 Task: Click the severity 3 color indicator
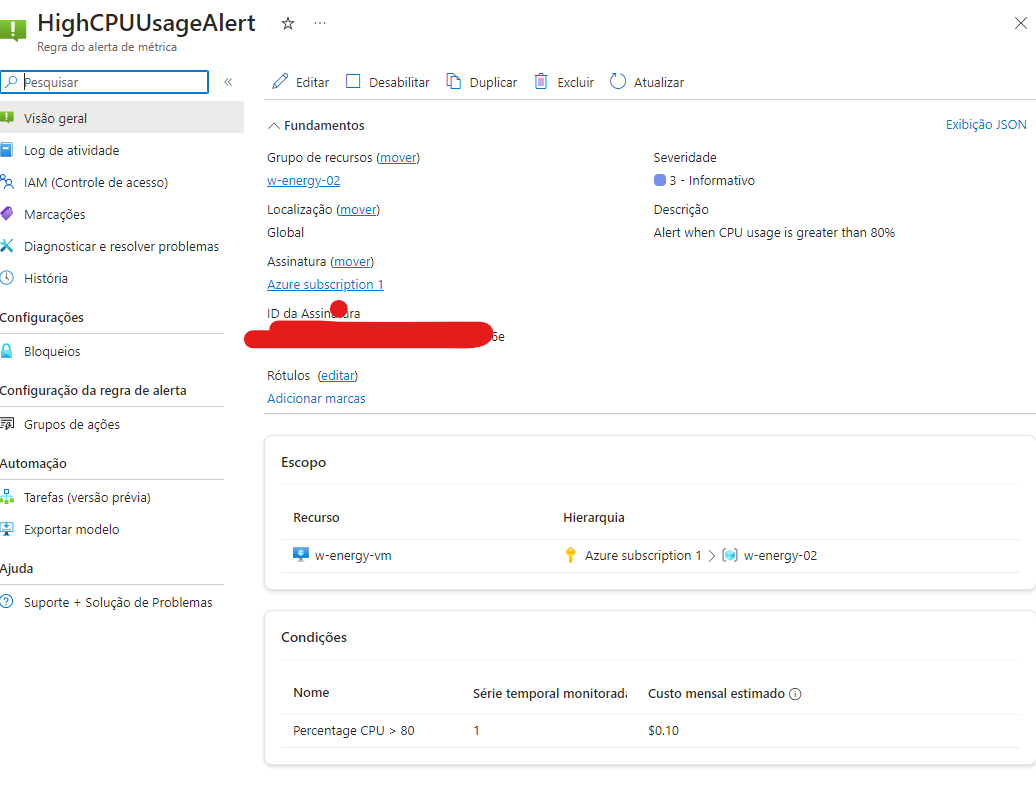[659, 180]
